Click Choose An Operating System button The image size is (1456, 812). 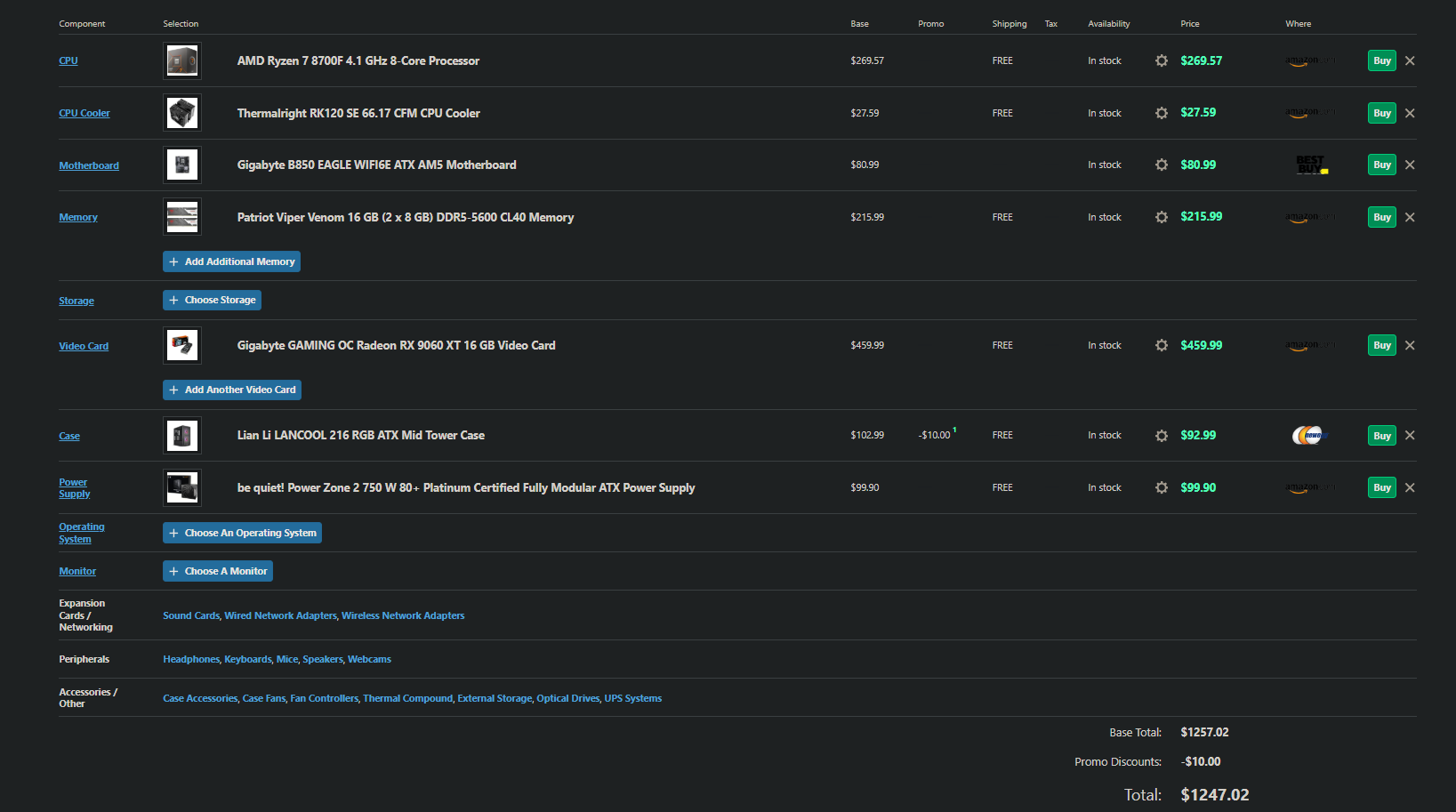pyautogui.click(x=242, y=533)
